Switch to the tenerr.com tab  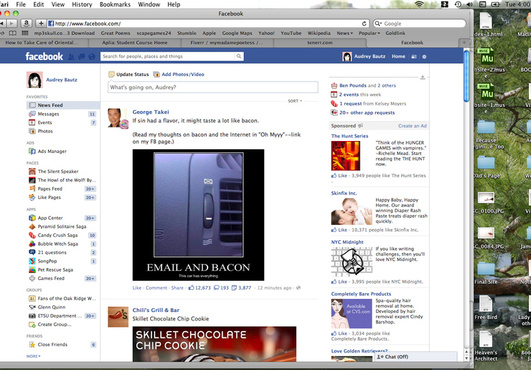tap(320, 43)
